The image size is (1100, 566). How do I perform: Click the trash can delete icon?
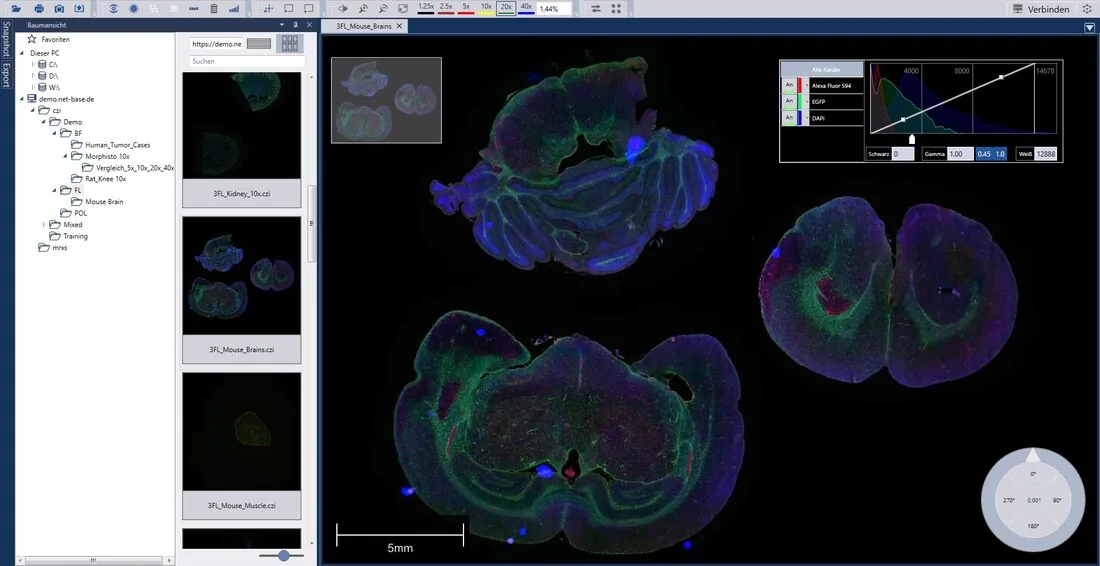(x=214, y=8)
